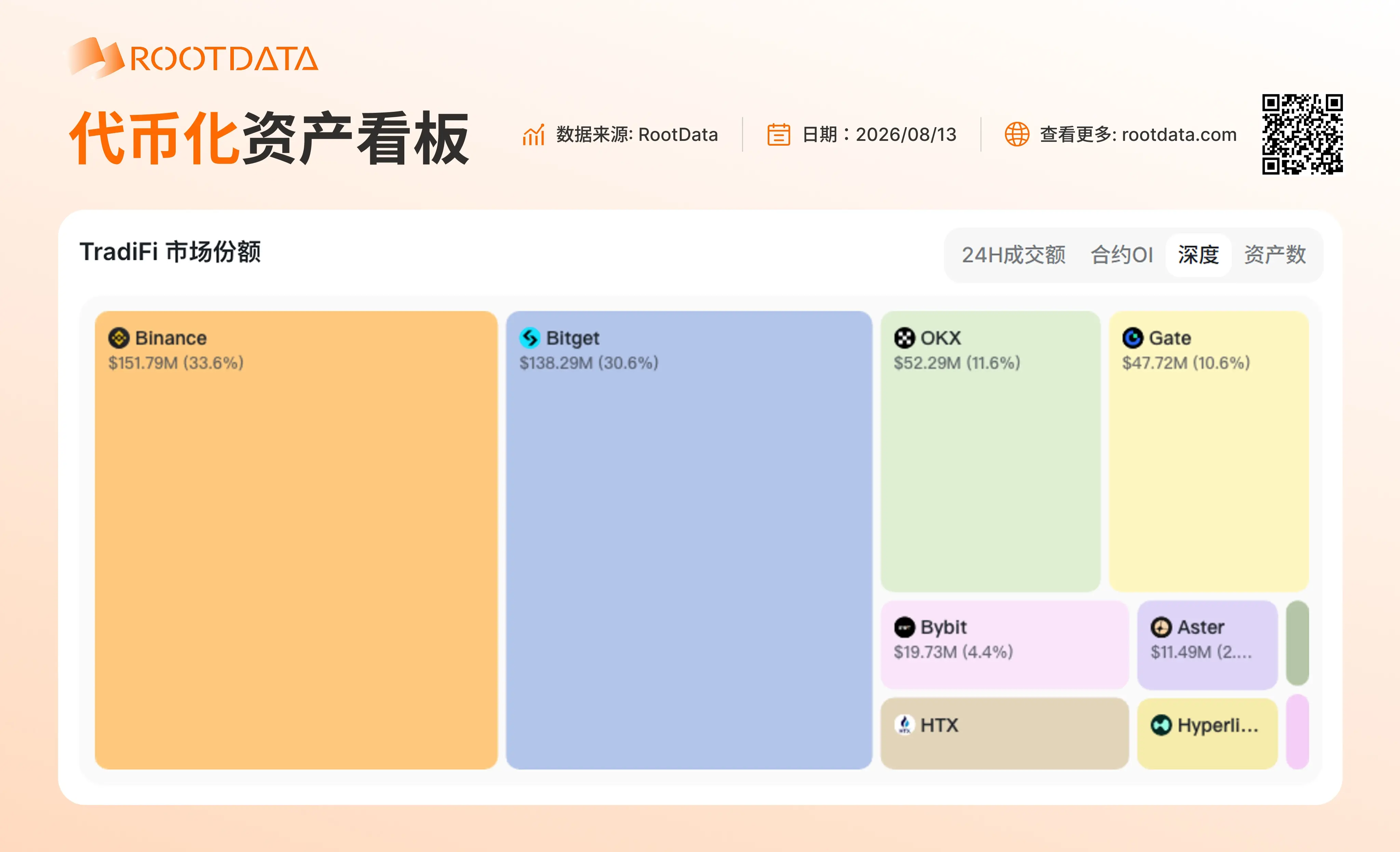The image size is (1400, 852).
Task: Click the OKX logo icon
Action: click(904, 337)
